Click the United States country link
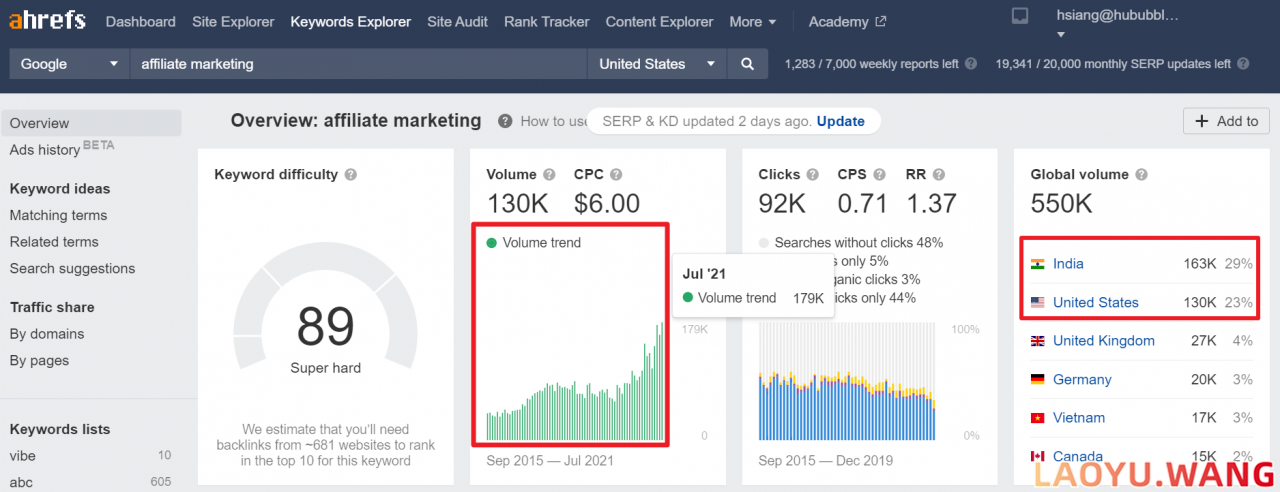 (1096, 302)
